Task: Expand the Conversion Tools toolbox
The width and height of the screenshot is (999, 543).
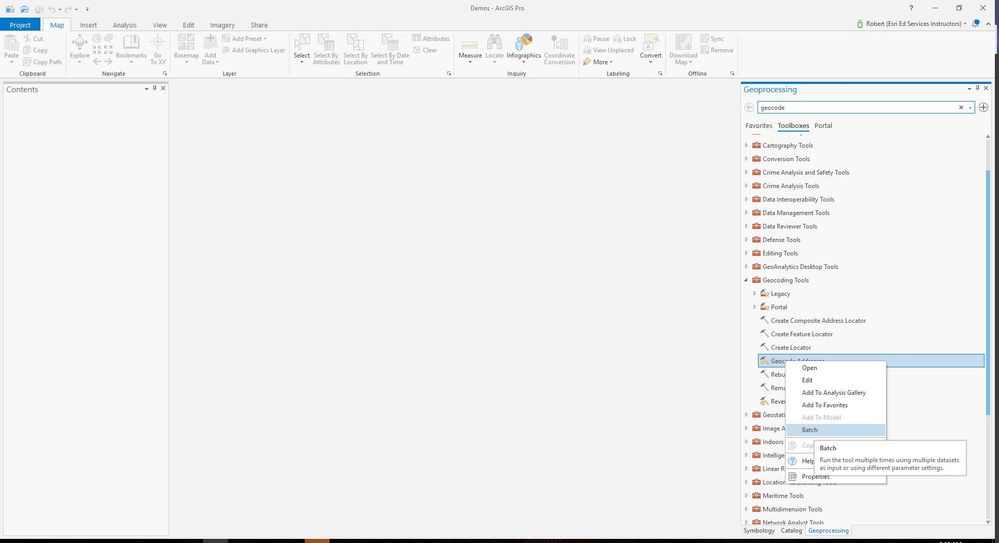Action: pos(746,159)
